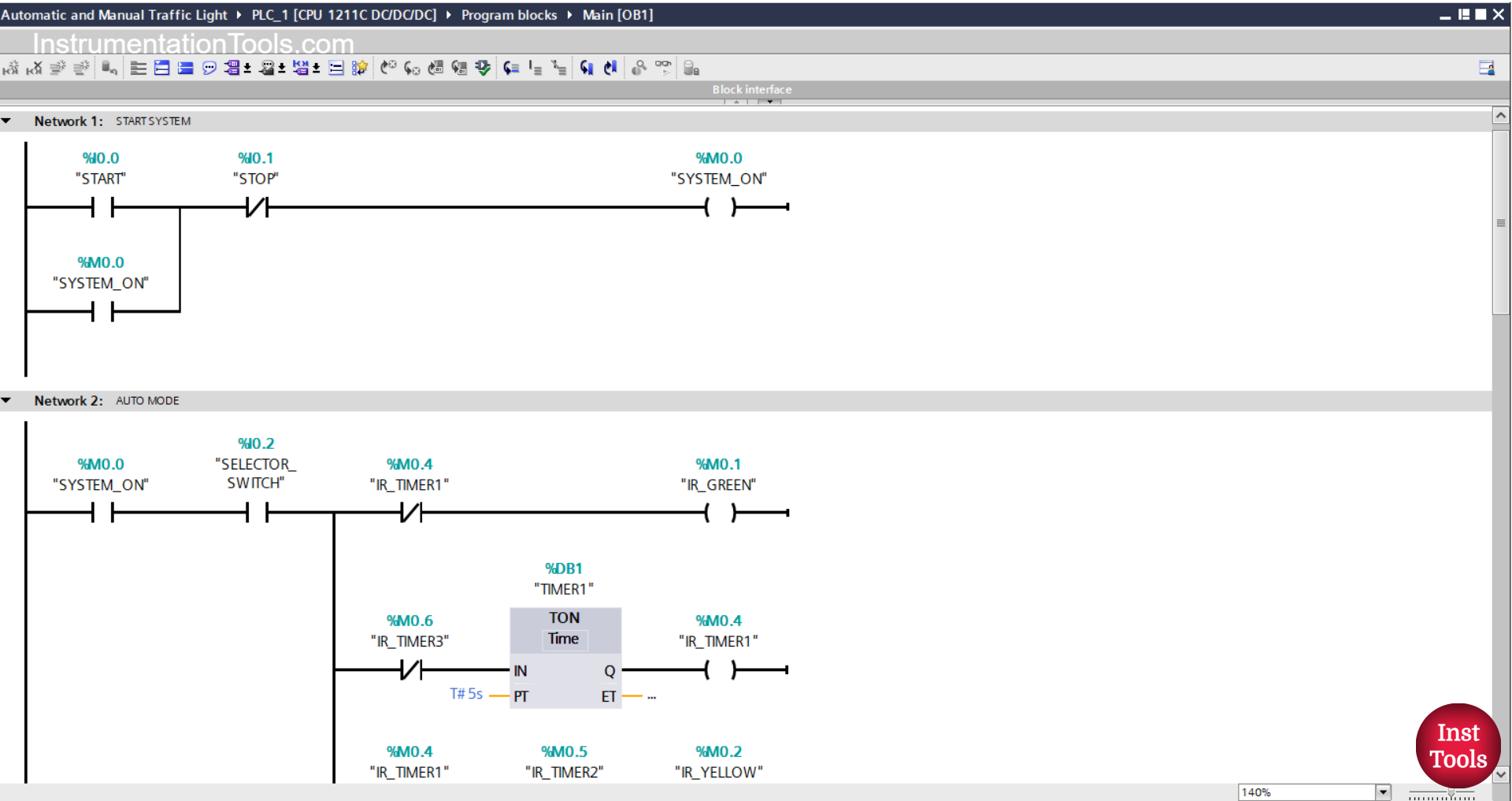The image size is (1512, 801).
Task: Collapse Network 2 with its disclosure triangle
Action: [x=7, y=400]
